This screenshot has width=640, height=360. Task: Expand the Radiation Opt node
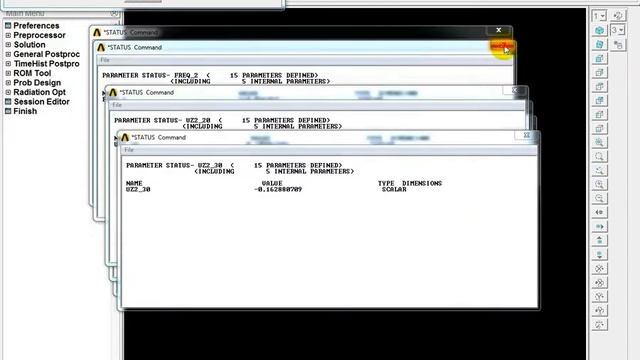coord(8,92)
